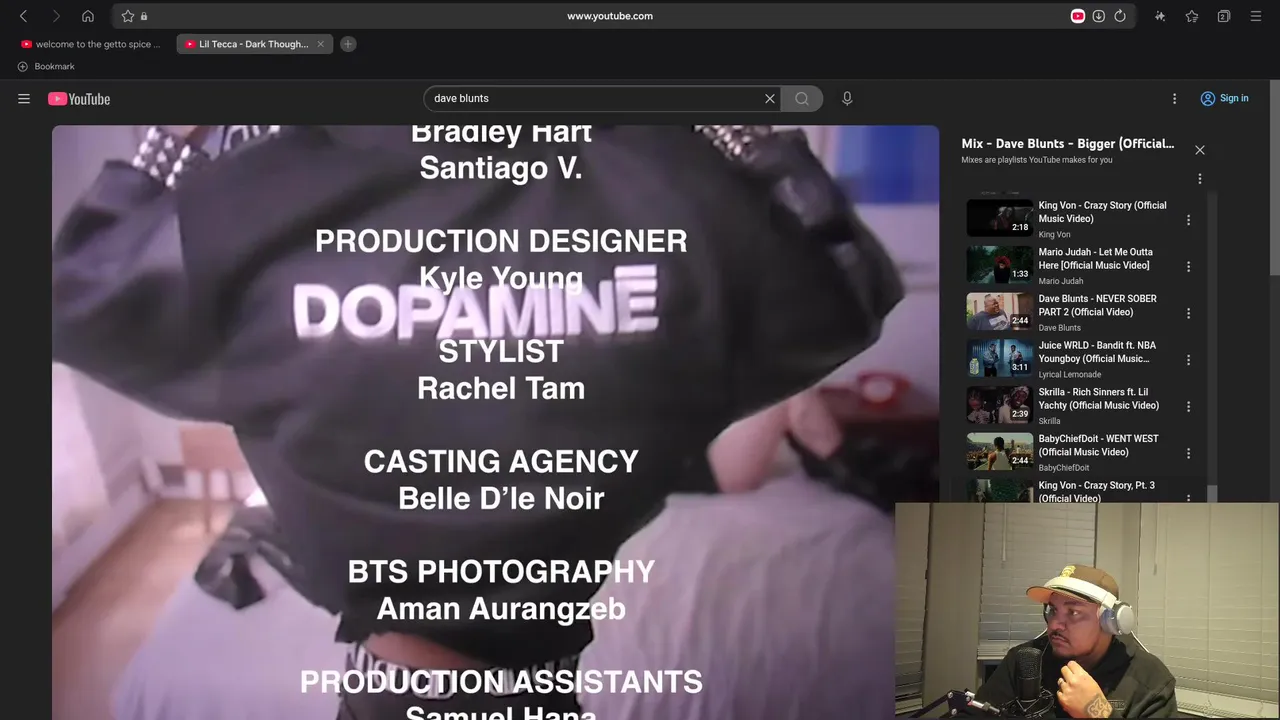Open the browser hamburger menu
Viewport: 1280px width, 720px height.
pyautogui.click(x=1256, y=16)
